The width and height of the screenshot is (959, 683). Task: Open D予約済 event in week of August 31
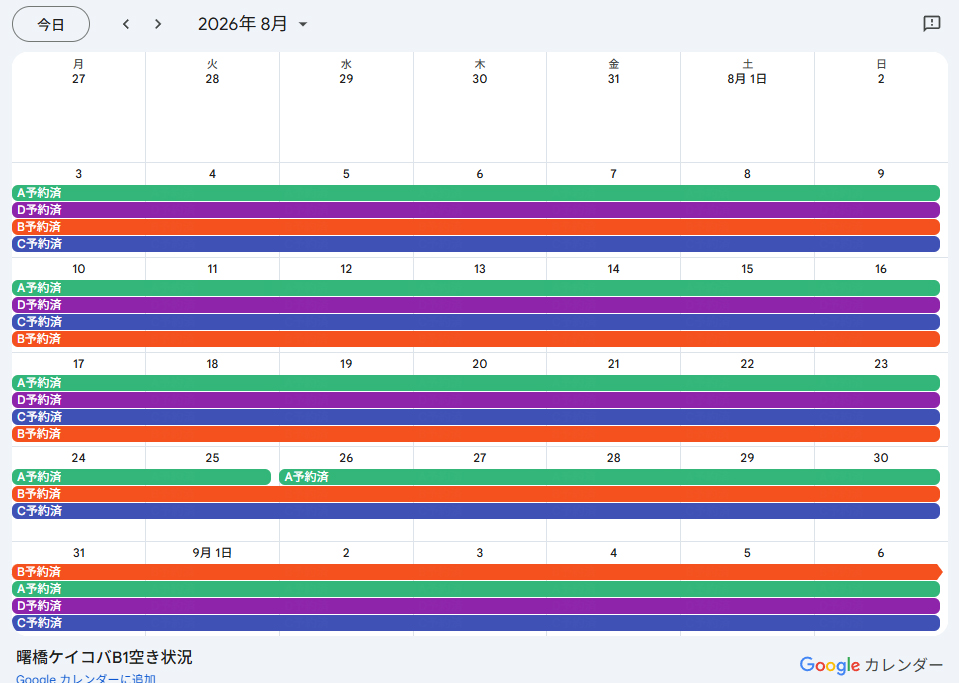click(476, 606)
